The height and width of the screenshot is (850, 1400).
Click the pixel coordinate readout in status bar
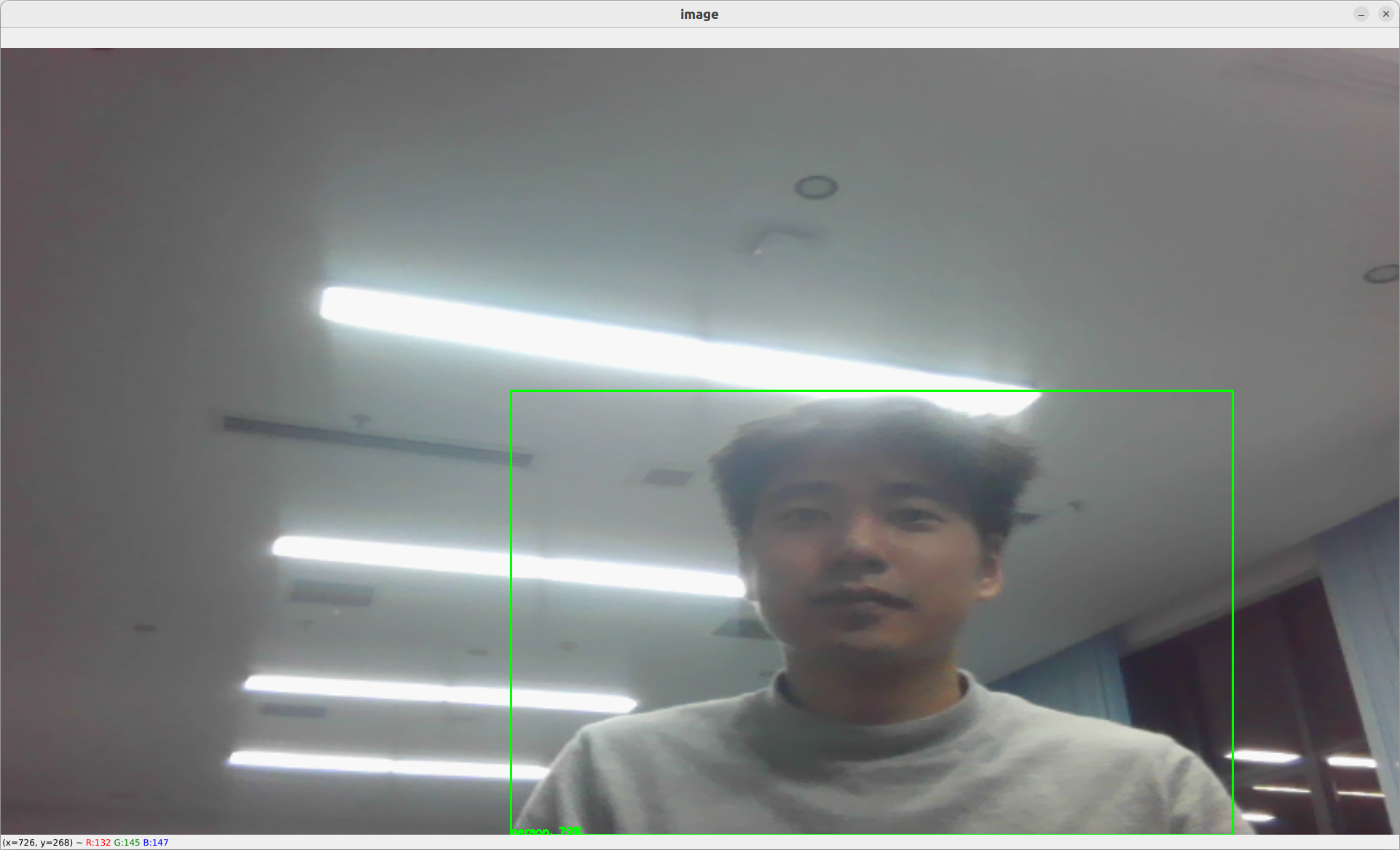coord(38,843)
